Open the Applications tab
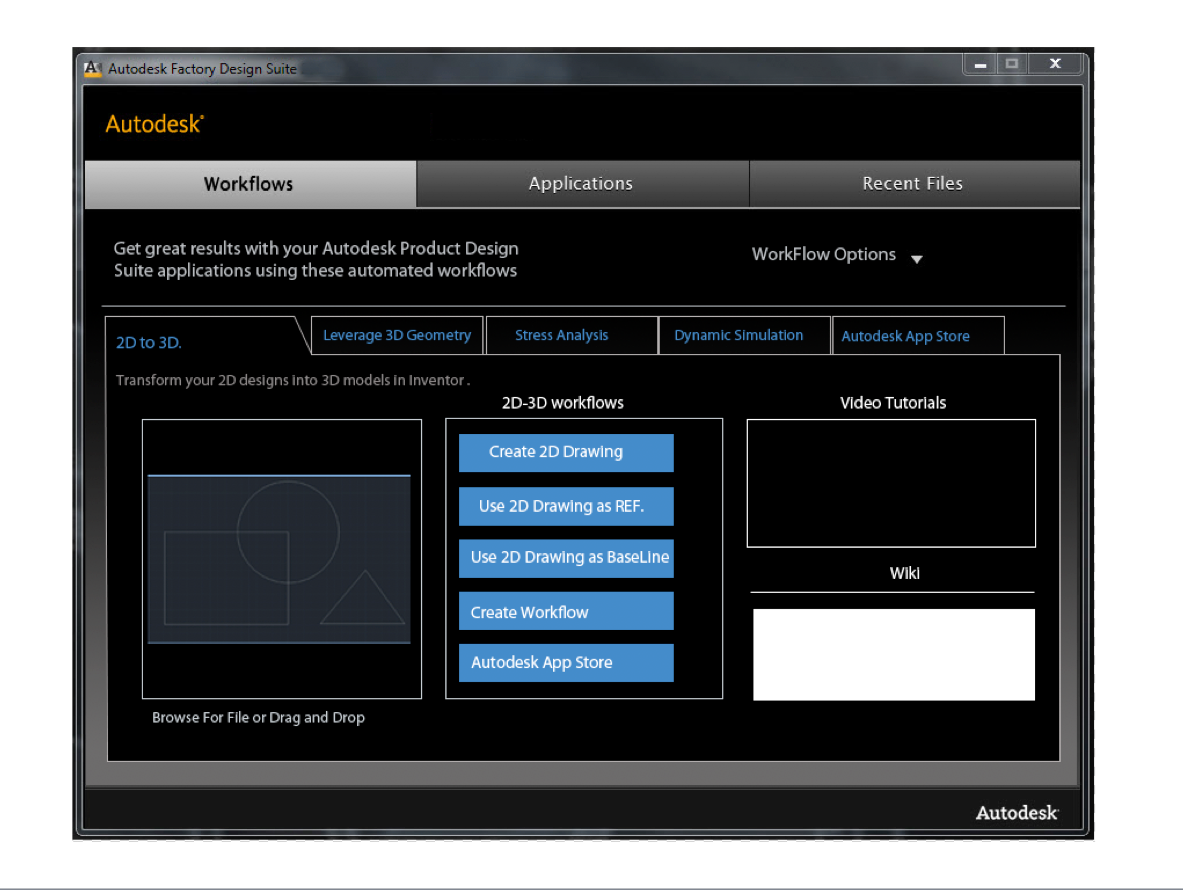This screenshot has width=1183, height=890. 582,184
